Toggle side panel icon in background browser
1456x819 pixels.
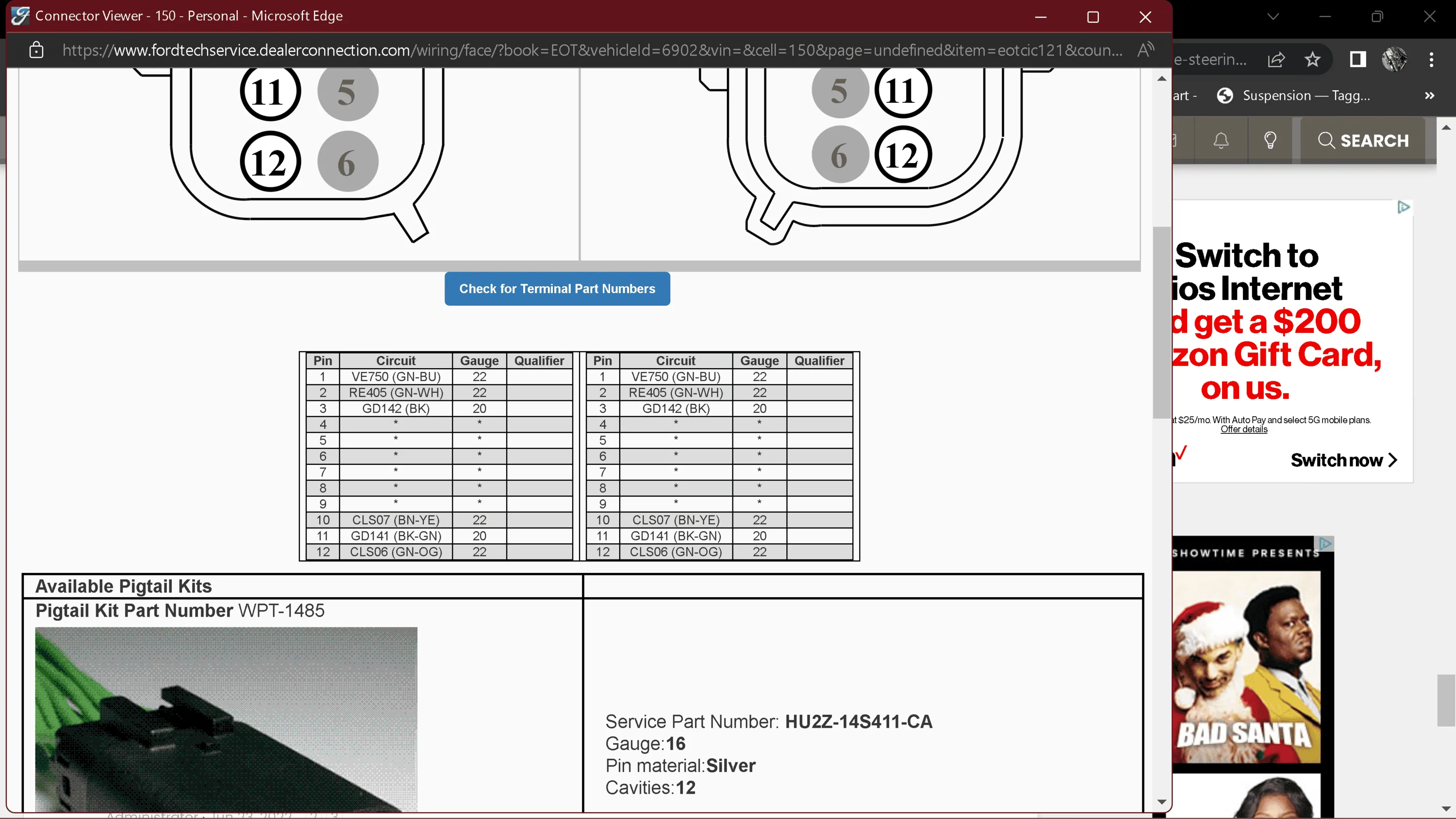[1357, 59]
